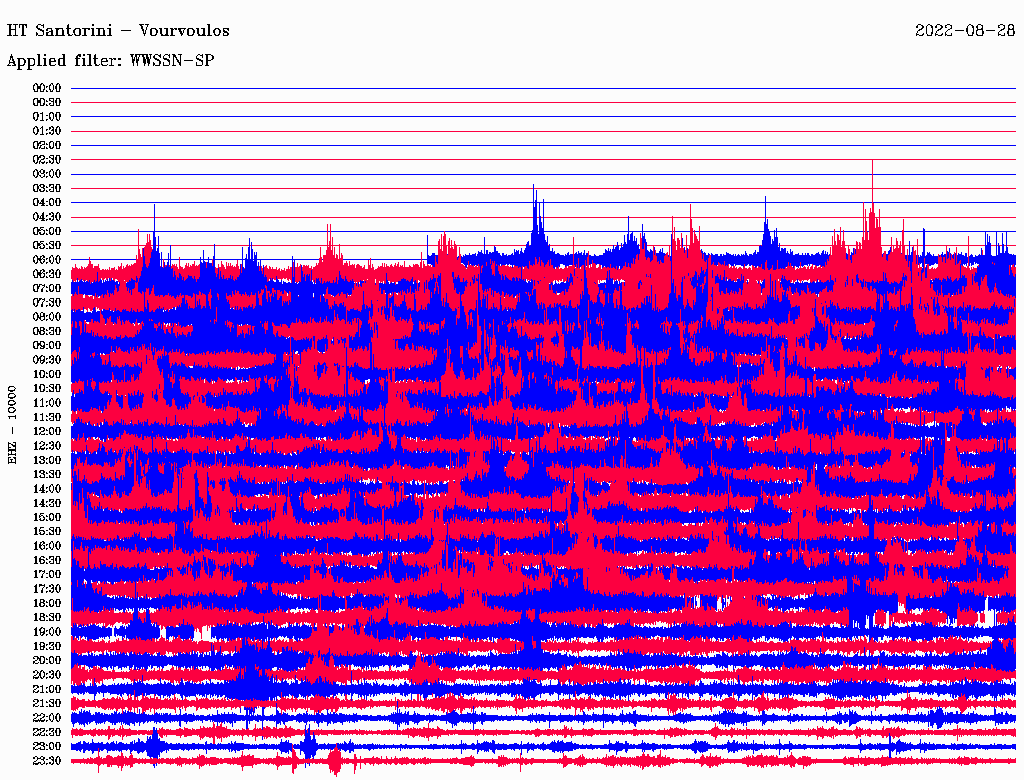This screenshot has height=780, width=1024.
Task: Click the 06:00 time row label
Action: (47, 260)
